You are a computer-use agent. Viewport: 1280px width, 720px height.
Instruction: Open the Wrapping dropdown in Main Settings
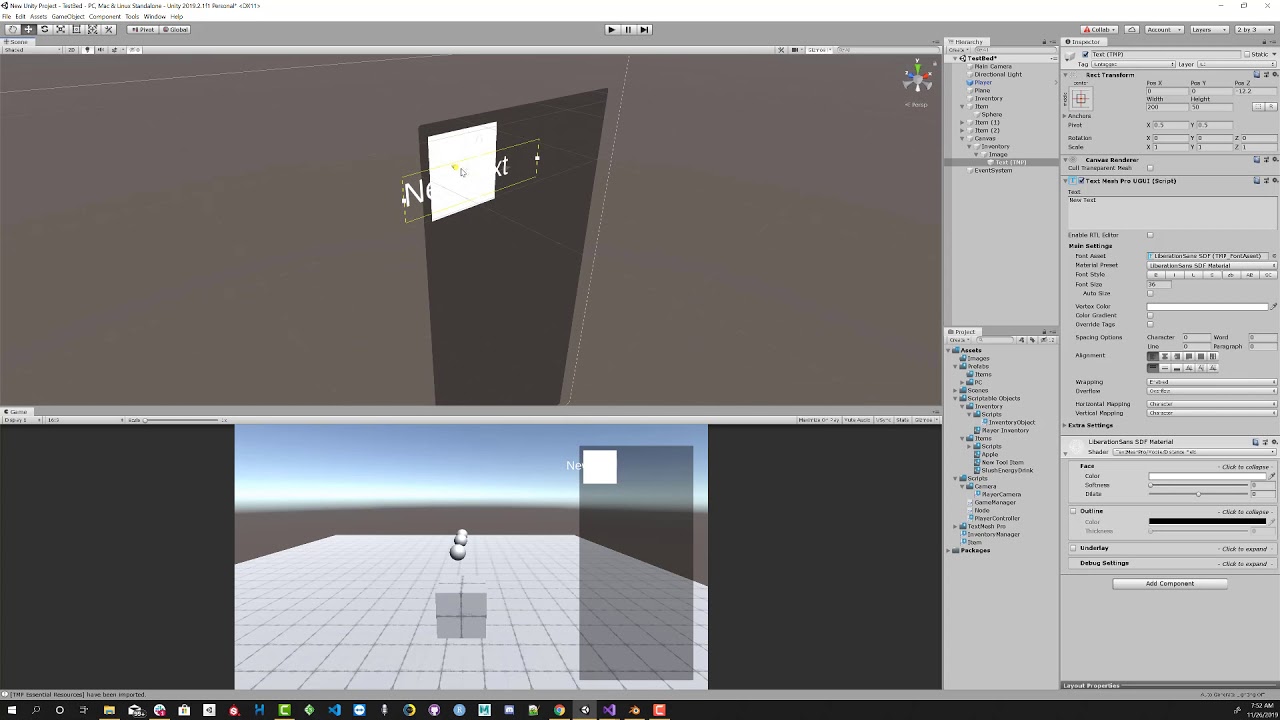tap(1210, 382)
